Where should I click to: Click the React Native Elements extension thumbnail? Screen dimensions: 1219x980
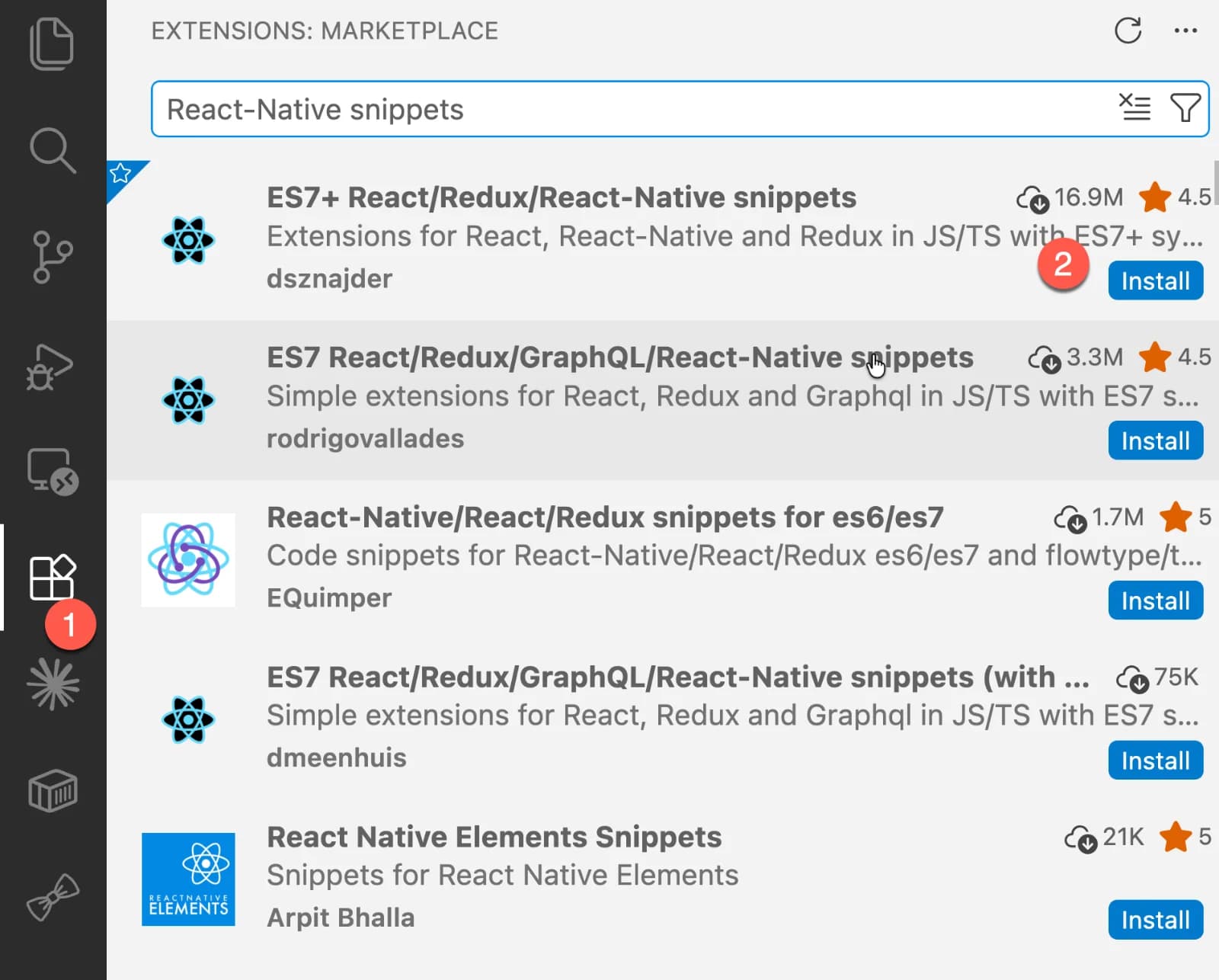pos(188,879)
